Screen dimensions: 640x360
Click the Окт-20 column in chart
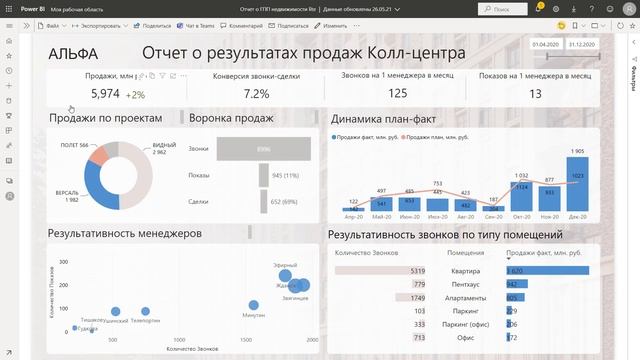(x=521, y=196)
